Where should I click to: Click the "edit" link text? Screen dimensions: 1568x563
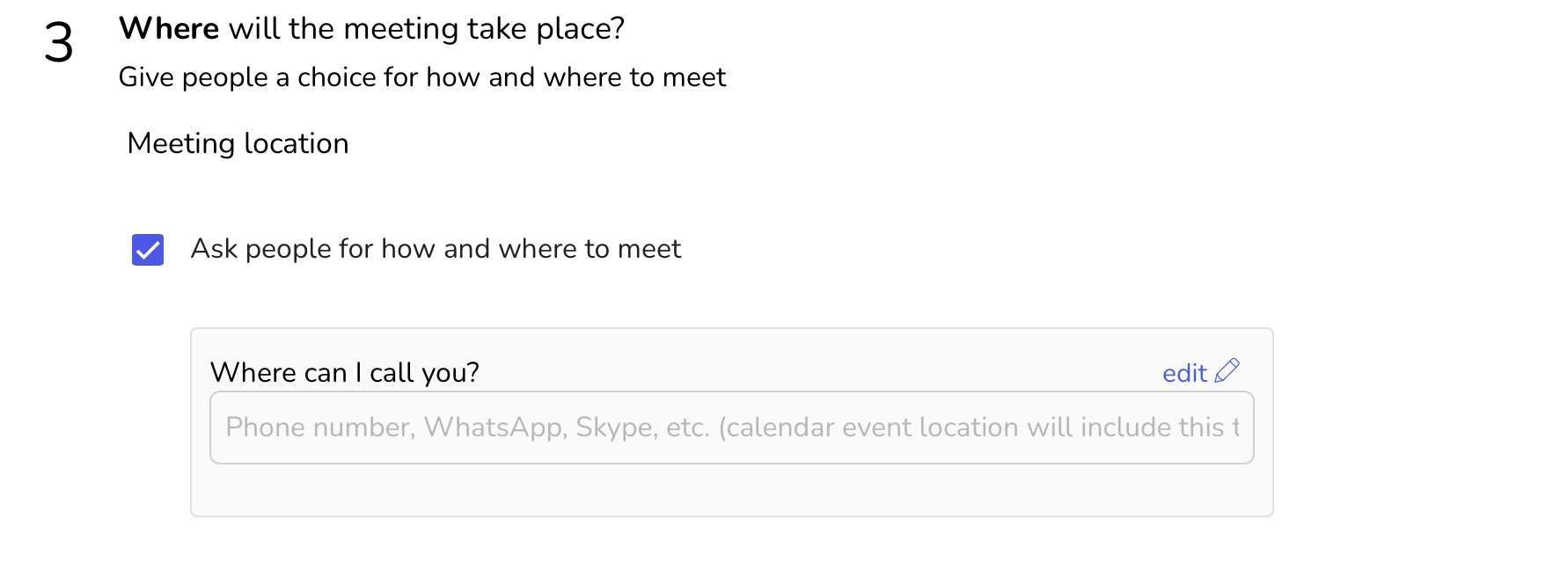pos(1184,374)
